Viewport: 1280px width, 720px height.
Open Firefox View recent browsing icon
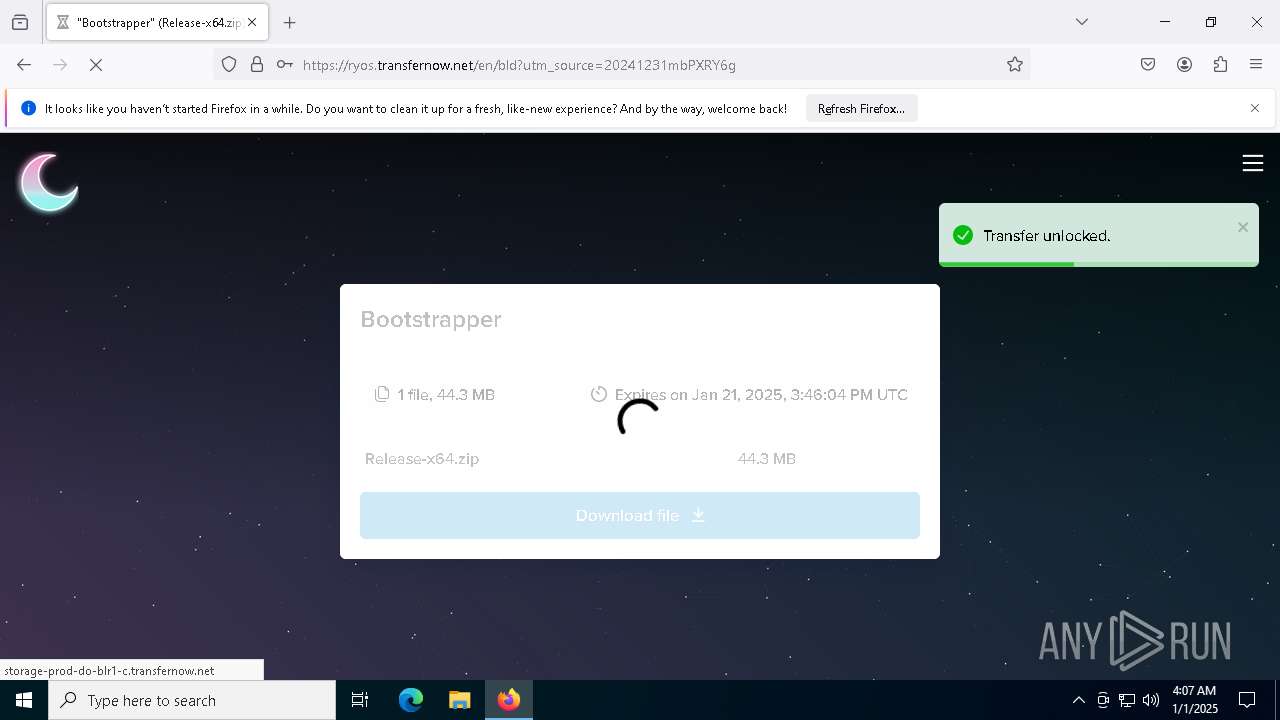[x=20, y=22]
